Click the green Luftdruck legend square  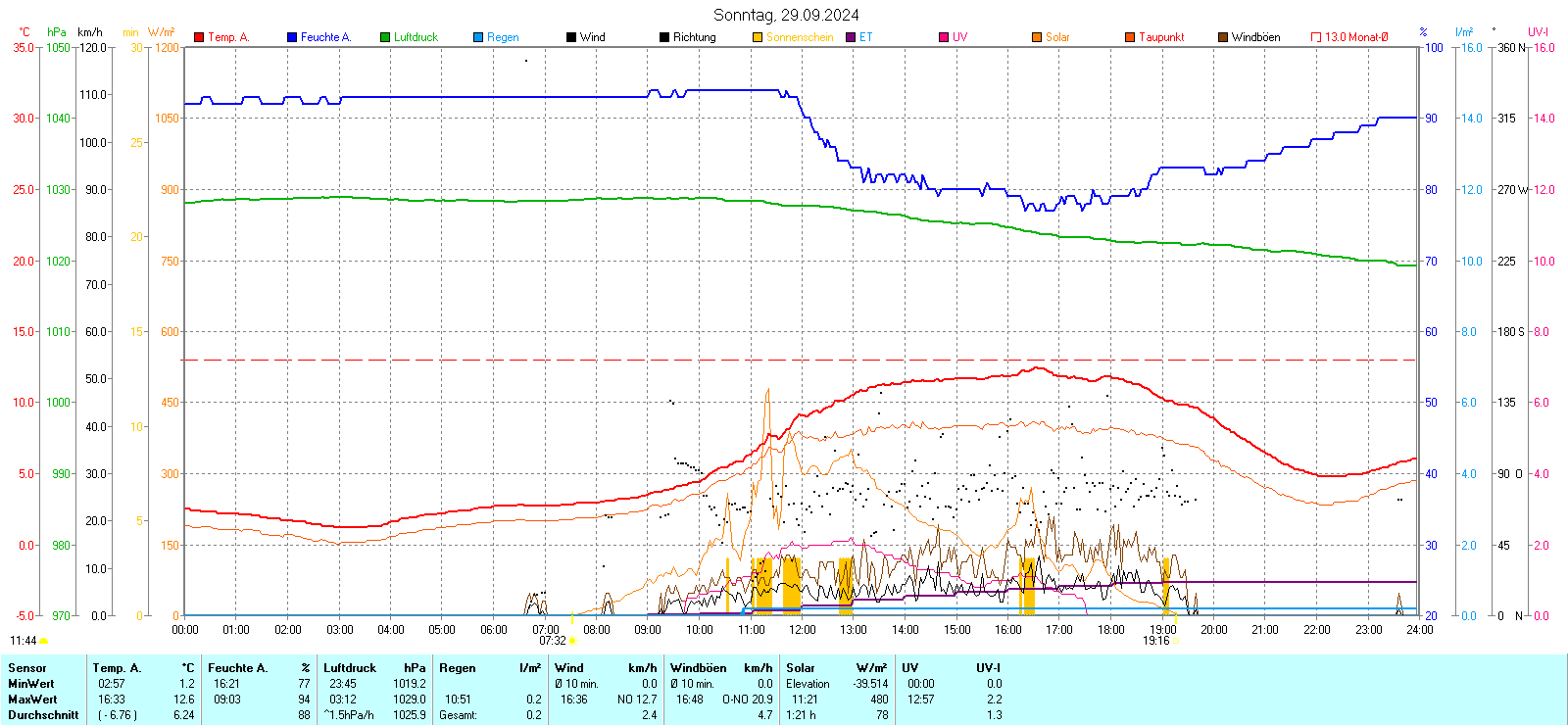(x=385, y=37)
